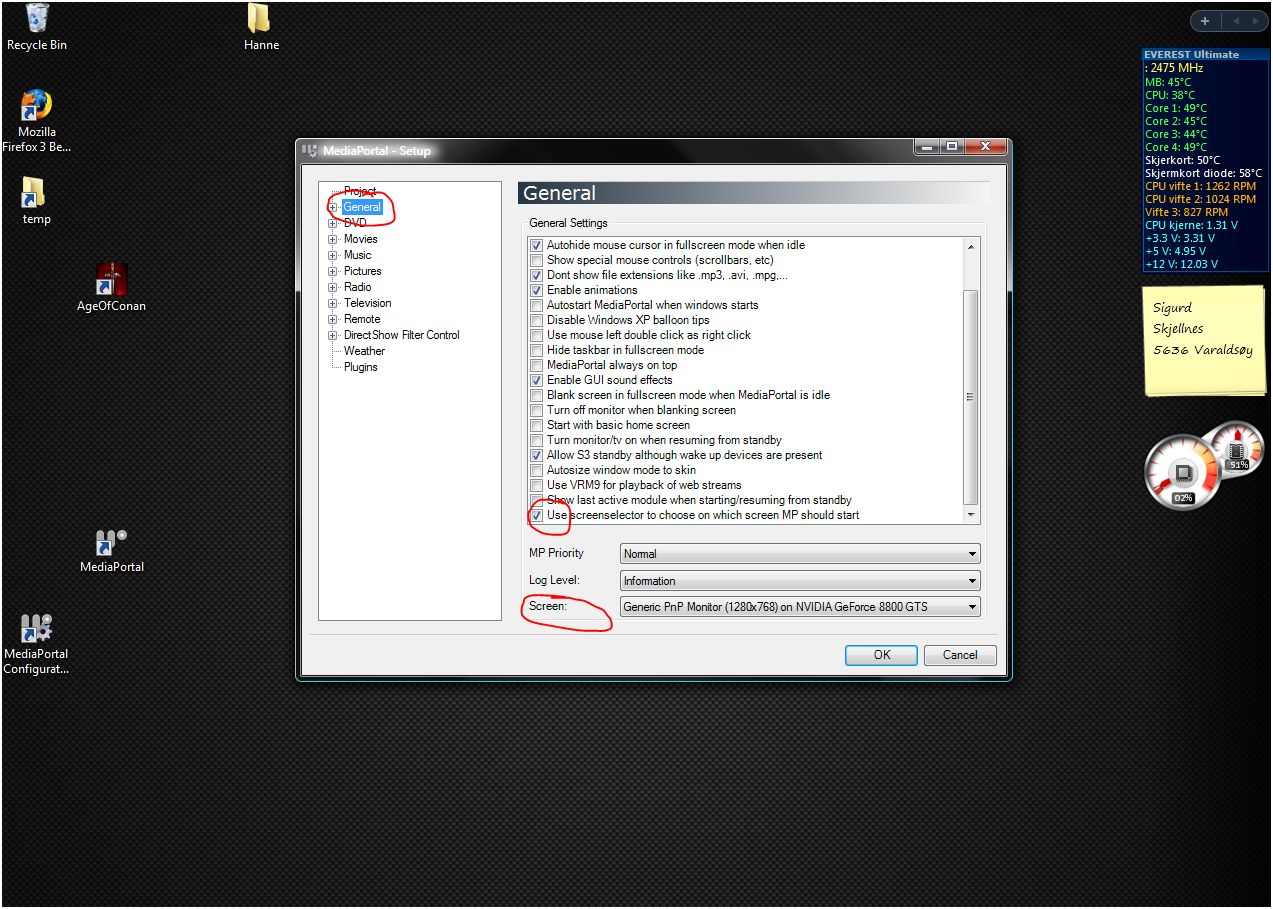Select the AgeOfConan desktop icon
Image resolution: width=1273 pixels, height=909 pixels.
[111, 288]
